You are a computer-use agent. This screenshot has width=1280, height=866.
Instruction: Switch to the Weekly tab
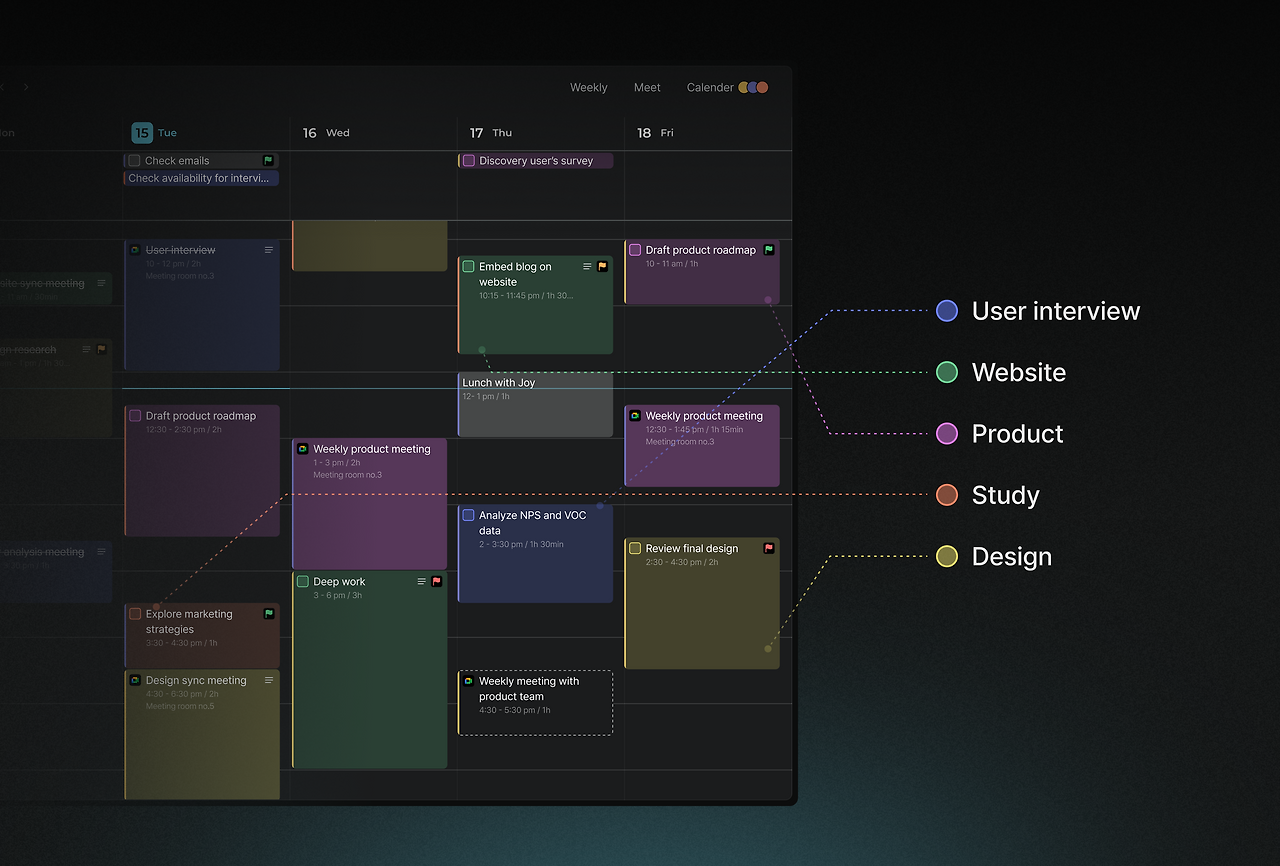pyautogui.click(x=588, y=87)
